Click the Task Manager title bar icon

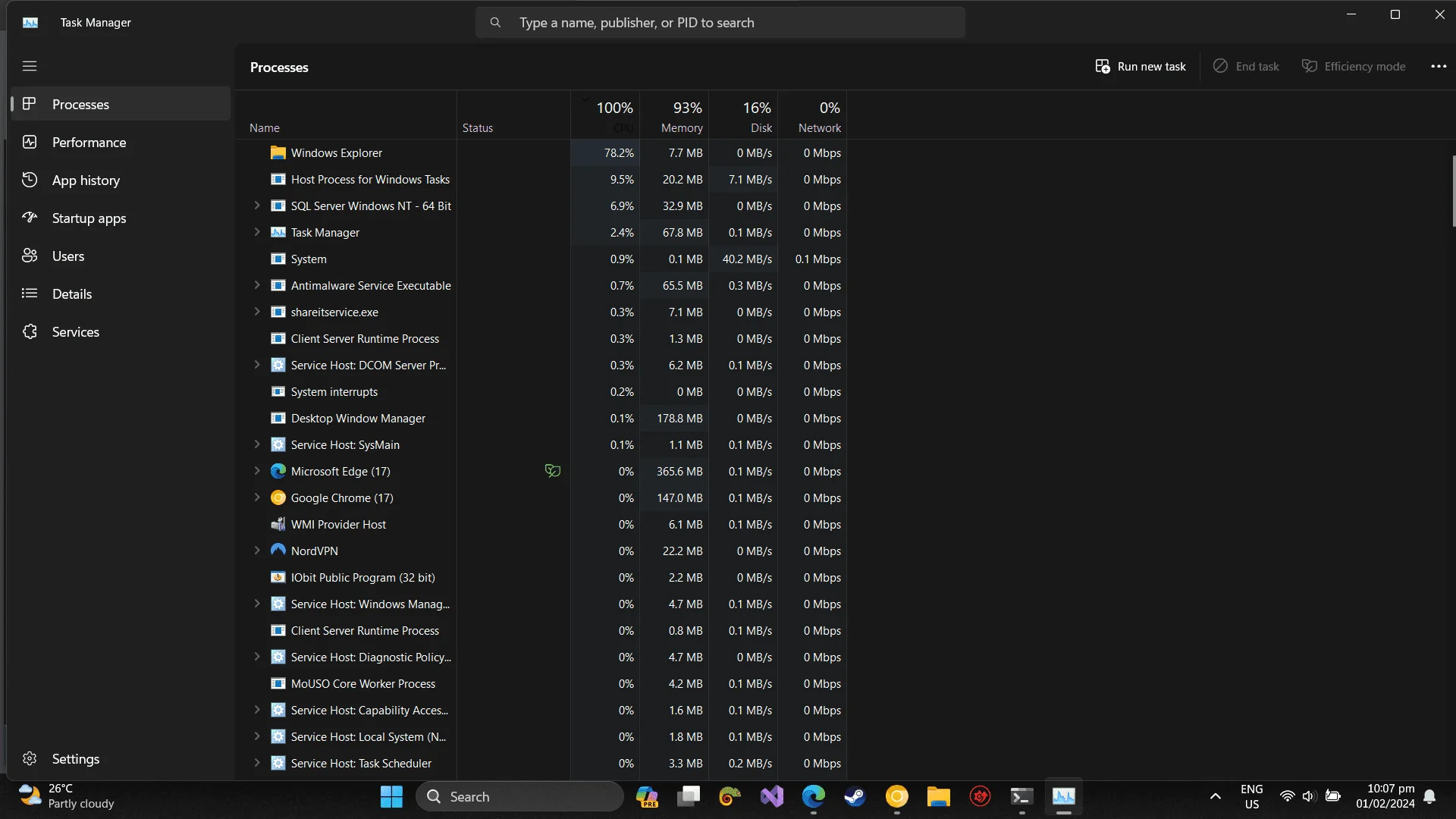point(30,23)
